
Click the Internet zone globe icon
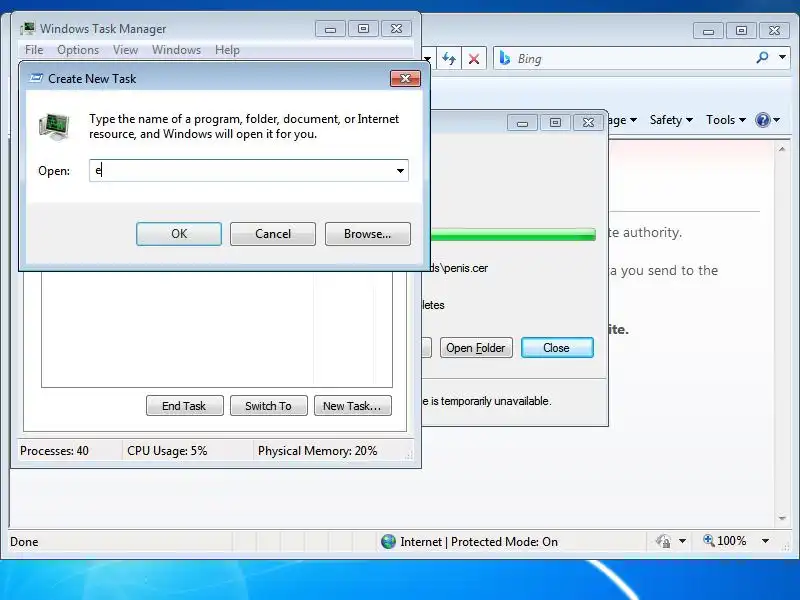tap(388, 541)
